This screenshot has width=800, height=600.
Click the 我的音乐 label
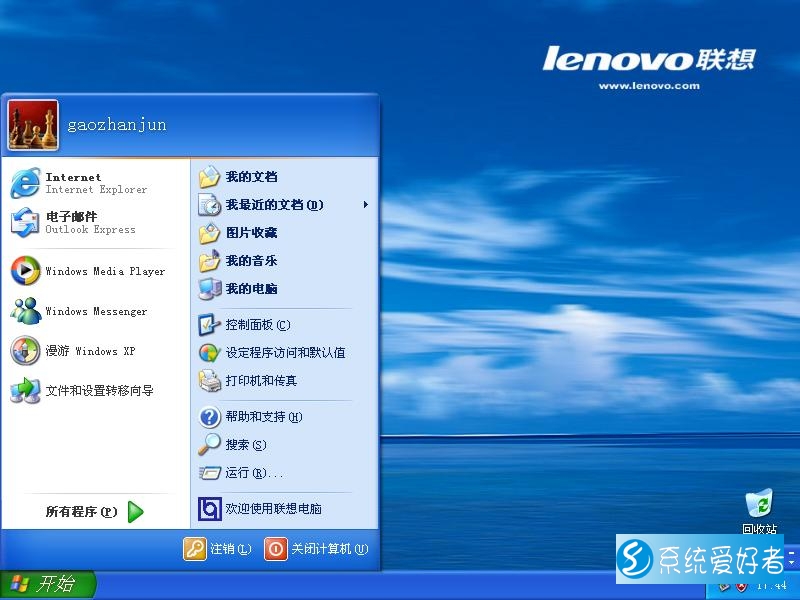(252, 261)
